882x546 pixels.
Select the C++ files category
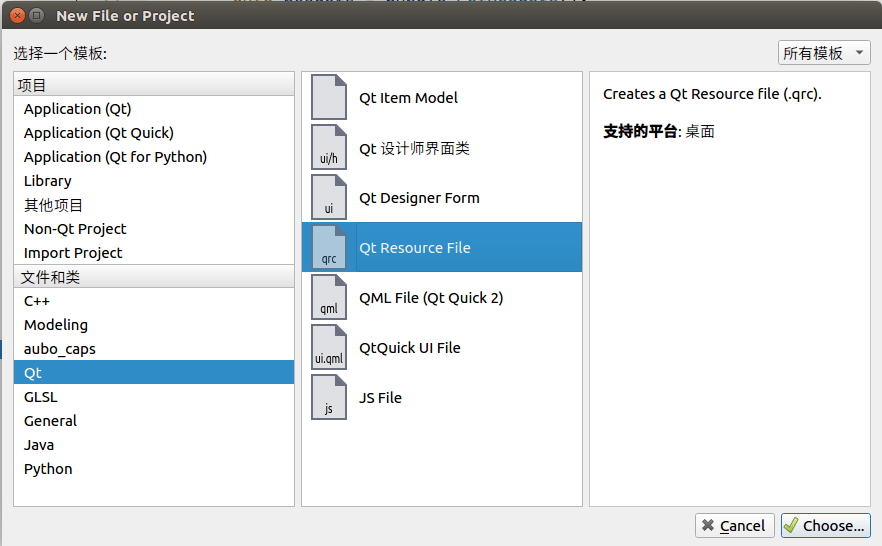(154, 301)
